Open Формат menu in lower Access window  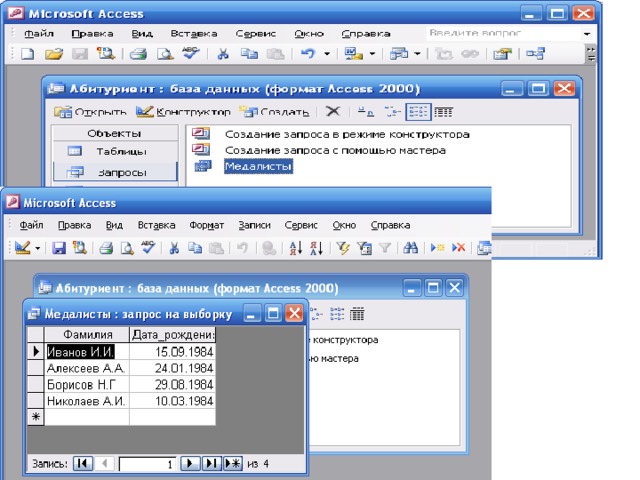(207, 225)
